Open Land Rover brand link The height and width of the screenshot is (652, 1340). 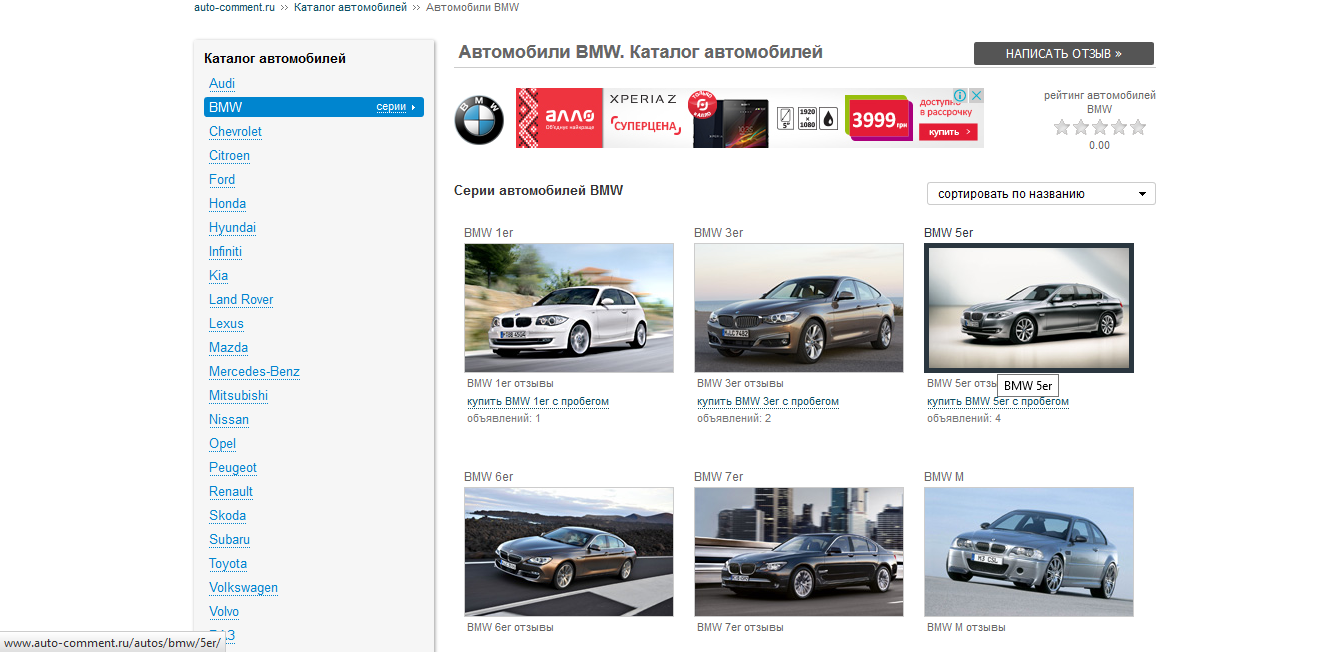tap(241, 299)
